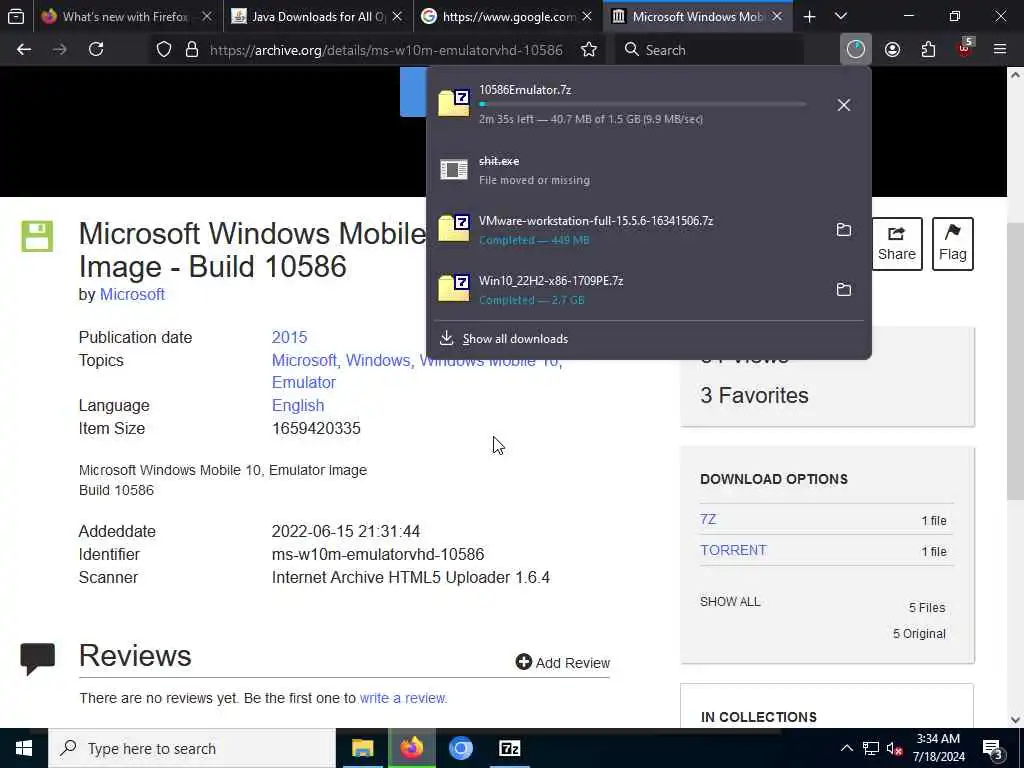Go back to the previous page

24,50
